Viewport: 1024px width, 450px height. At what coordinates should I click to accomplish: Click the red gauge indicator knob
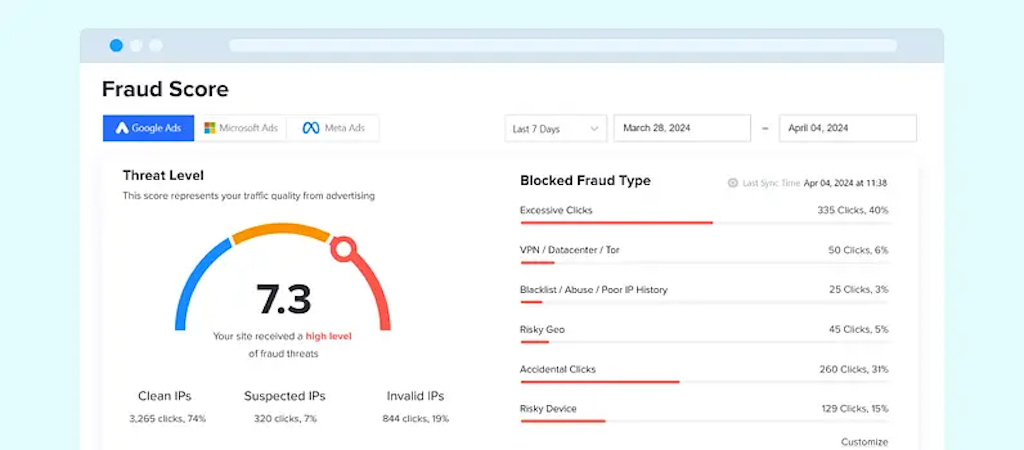(x=343, y=248)
